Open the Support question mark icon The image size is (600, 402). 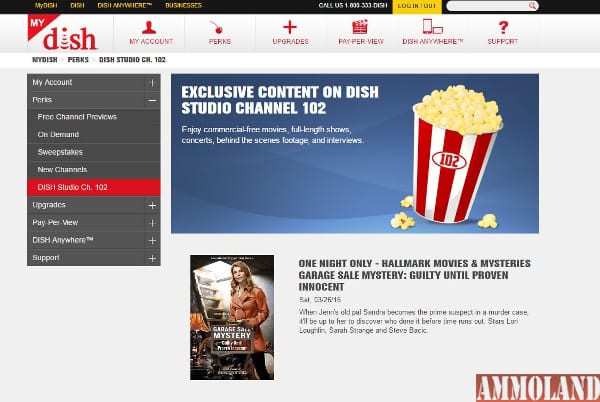coord(502,27)
